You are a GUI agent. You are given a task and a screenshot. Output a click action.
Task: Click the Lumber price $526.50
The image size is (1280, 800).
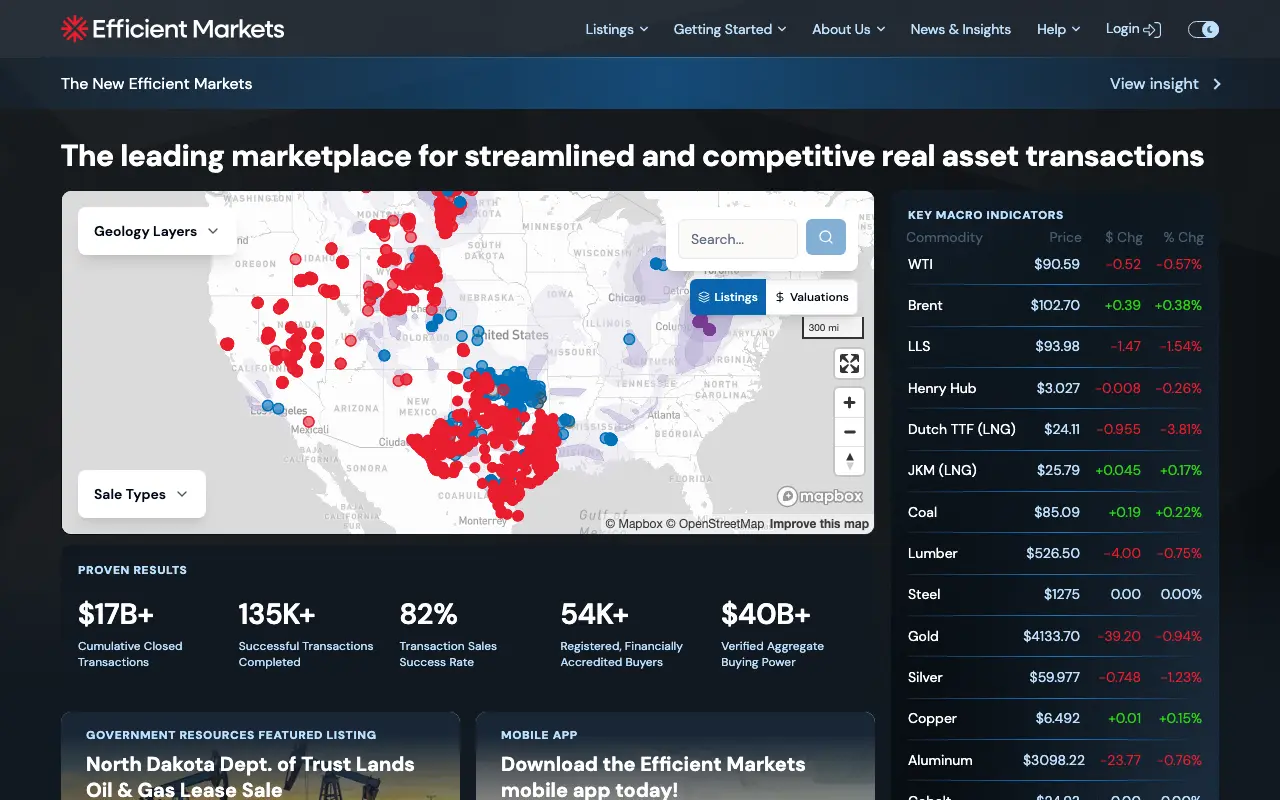1053,553
